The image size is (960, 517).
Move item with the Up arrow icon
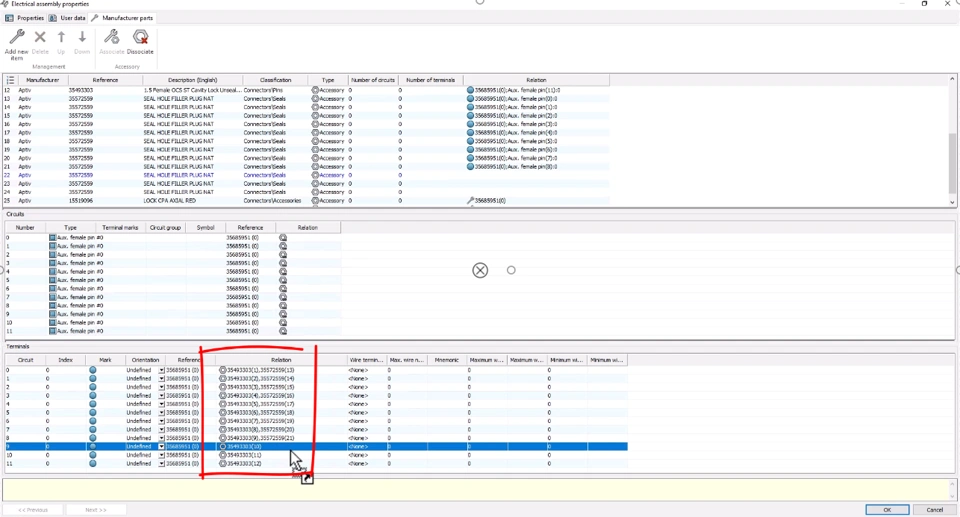click(61, 37)
